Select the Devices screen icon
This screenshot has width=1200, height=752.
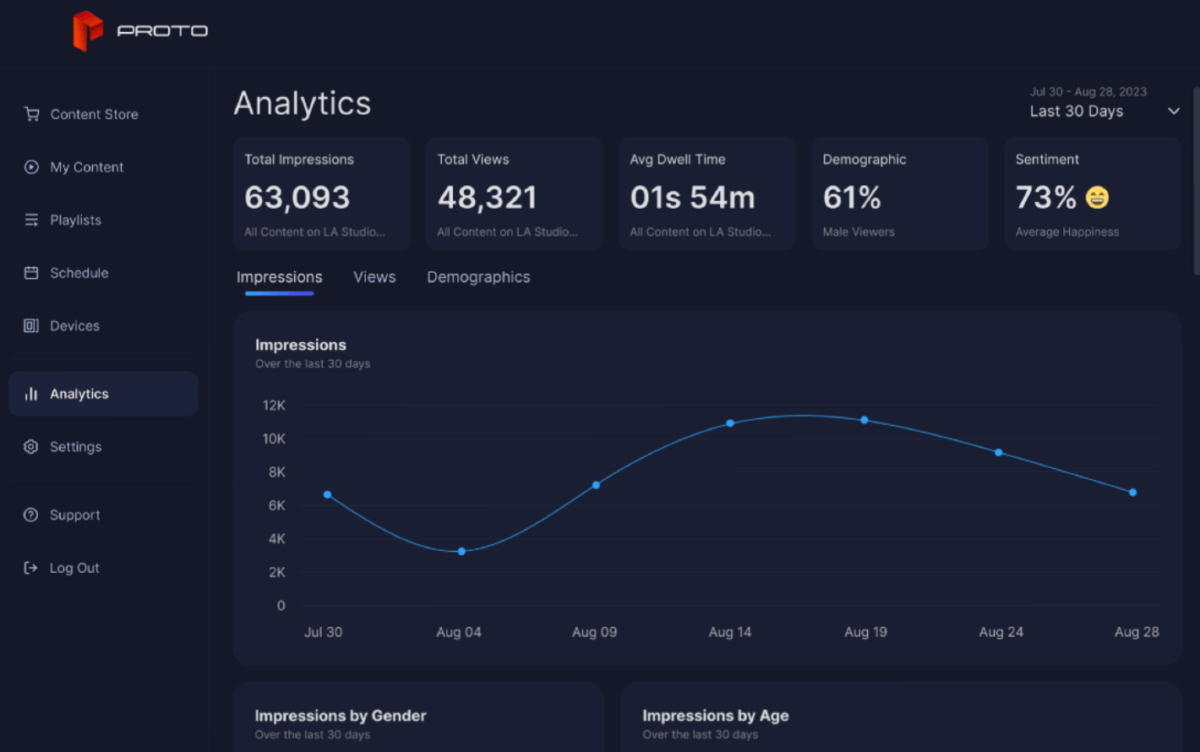pyautogui.click(x=30, y=325)
